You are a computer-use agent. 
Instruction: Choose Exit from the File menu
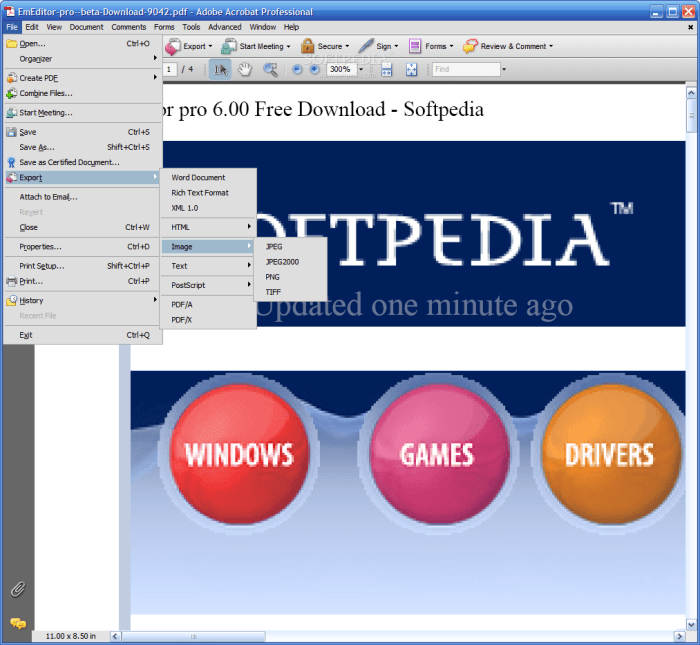83,335
